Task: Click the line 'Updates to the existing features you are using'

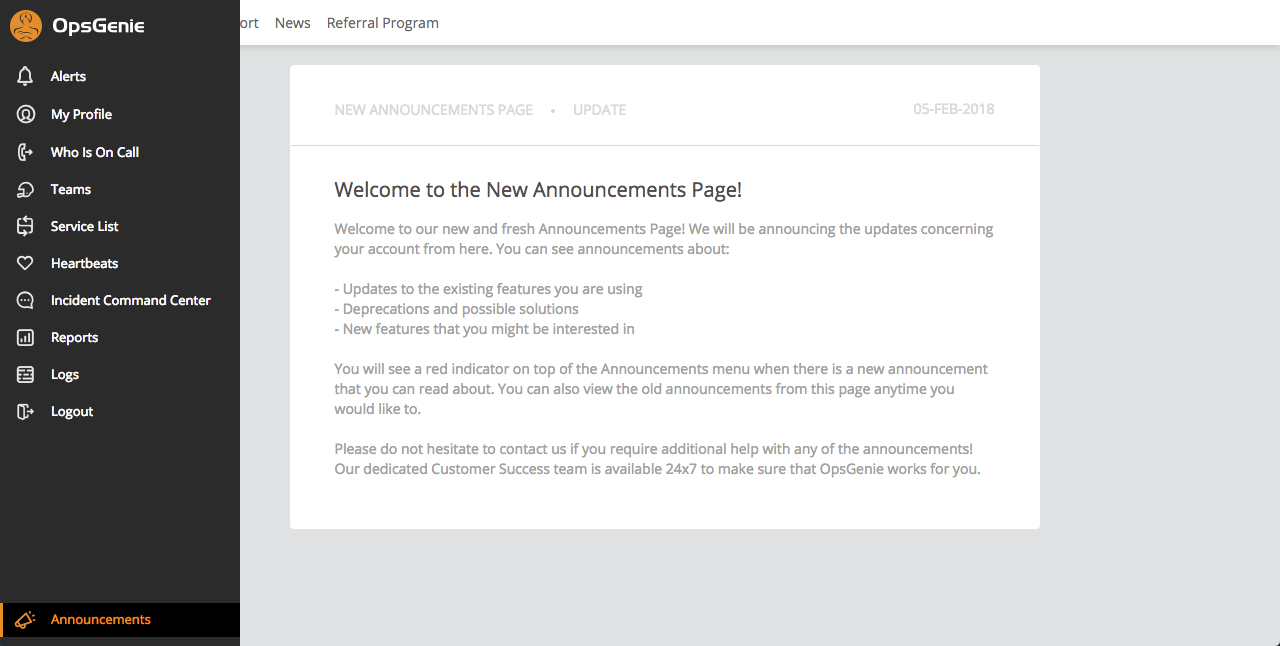Action: pyautogui.click(x=488, y=289)
